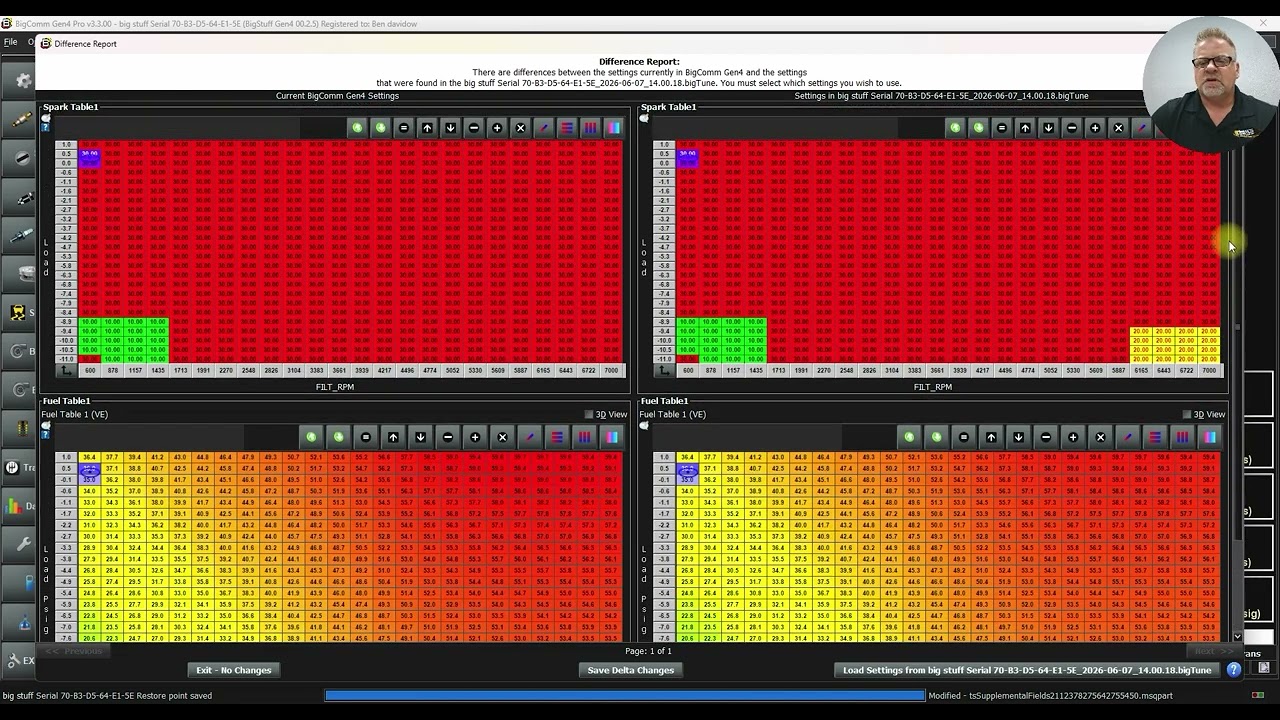Image resolution: width=1280 pixels, height=720 pixels.
Task: Click up-arrow icon in current Spark Table1 toolbar
Action: (x=427, y=128)
